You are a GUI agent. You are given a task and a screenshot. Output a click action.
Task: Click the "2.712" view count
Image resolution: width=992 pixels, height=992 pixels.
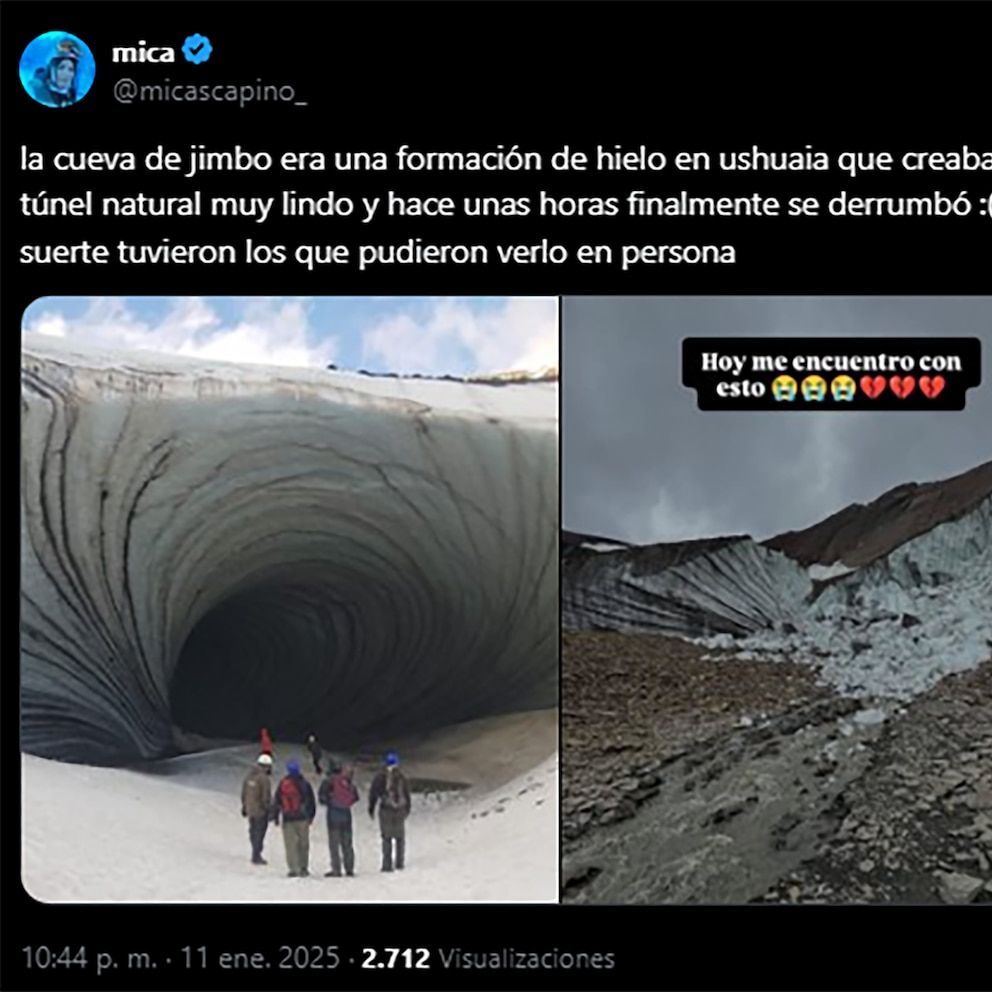(395, 958)
